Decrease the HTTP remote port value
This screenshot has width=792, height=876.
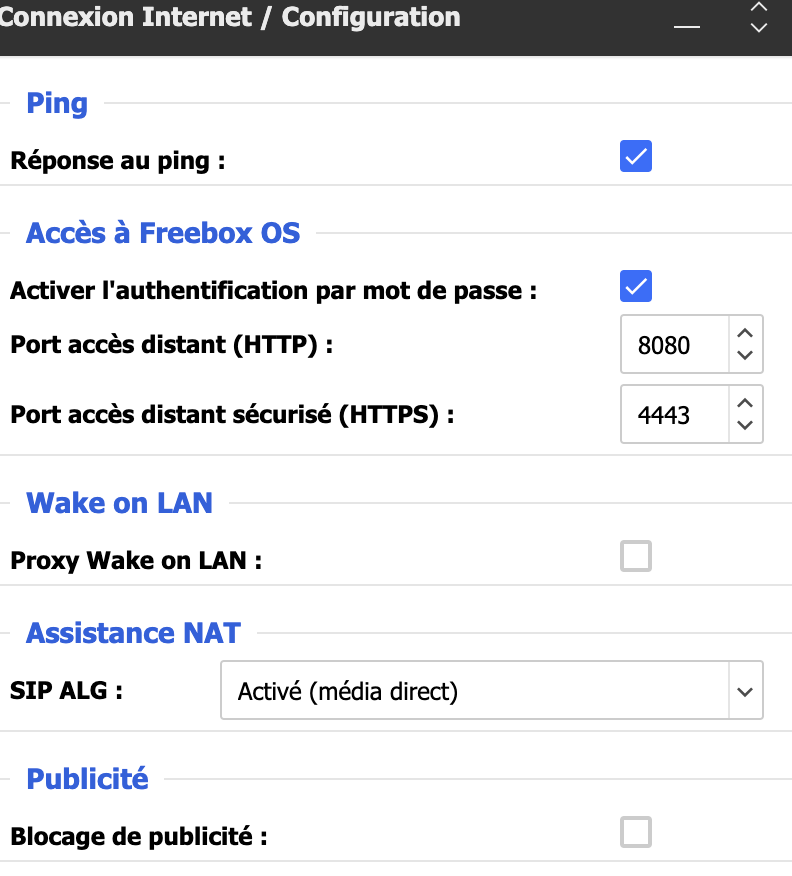[x=744, y=355]
